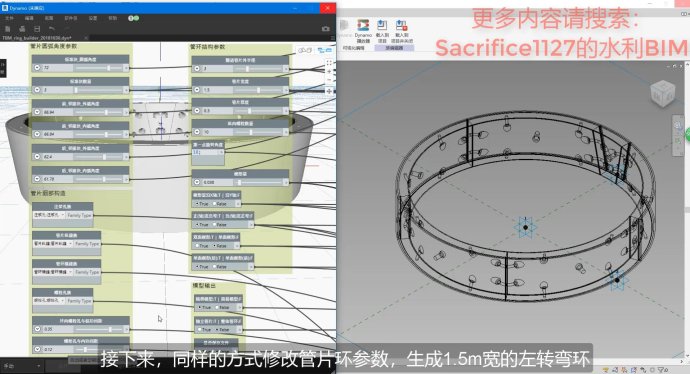
Task: Click the pan cross icon on canvas
Action: click(x=329, y=91)
